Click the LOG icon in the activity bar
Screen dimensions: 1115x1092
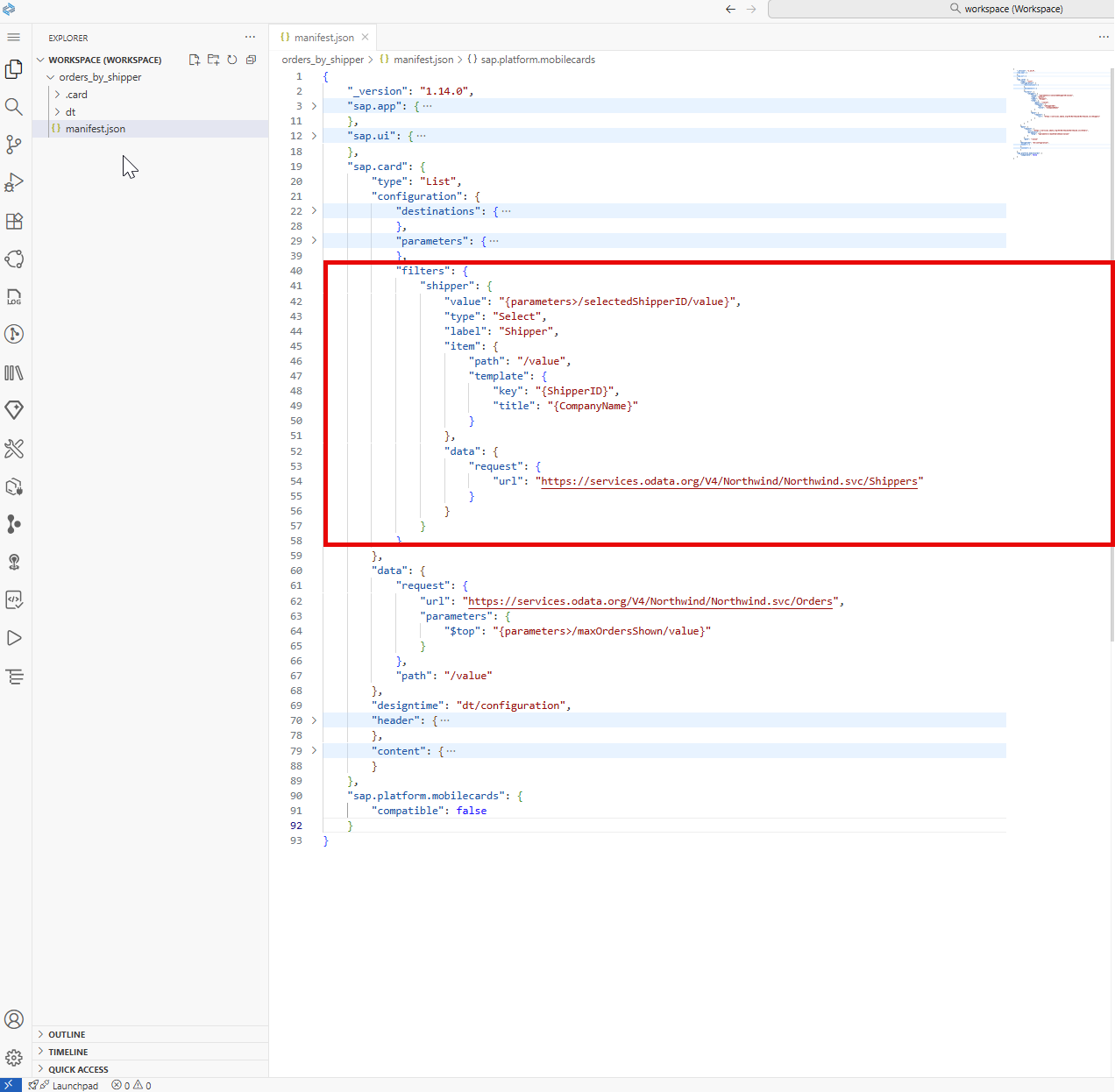(x=14, y=297)
